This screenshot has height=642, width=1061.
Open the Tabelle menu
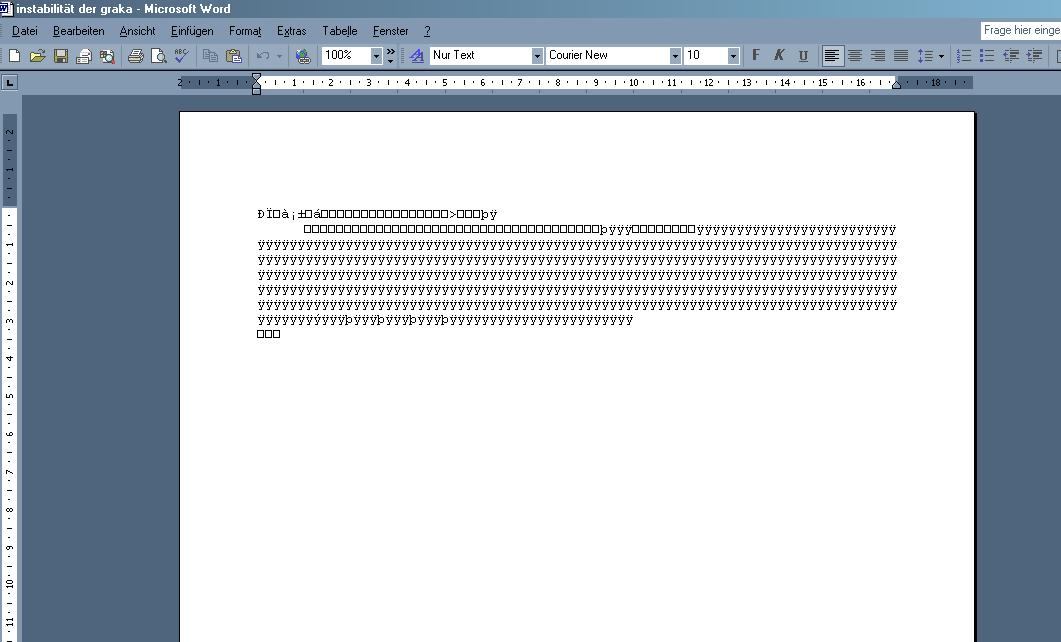(x=340, y=31)
